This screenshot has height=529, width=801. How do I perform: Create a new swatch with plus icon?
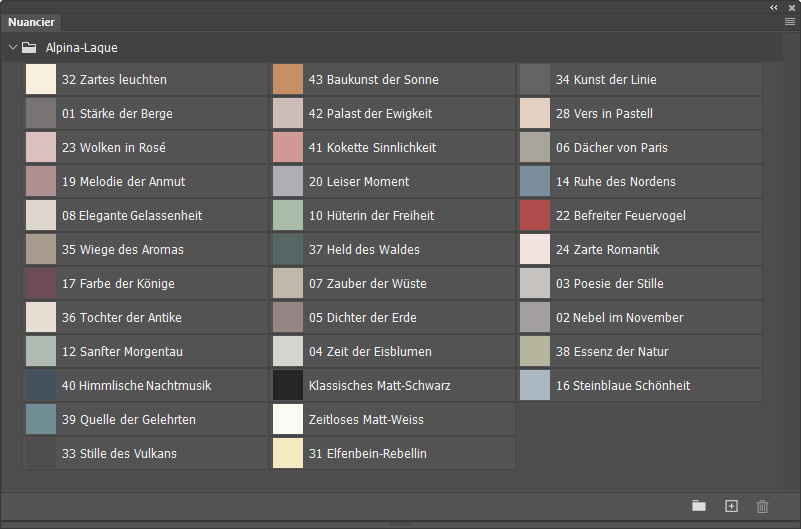click(731, 506)
